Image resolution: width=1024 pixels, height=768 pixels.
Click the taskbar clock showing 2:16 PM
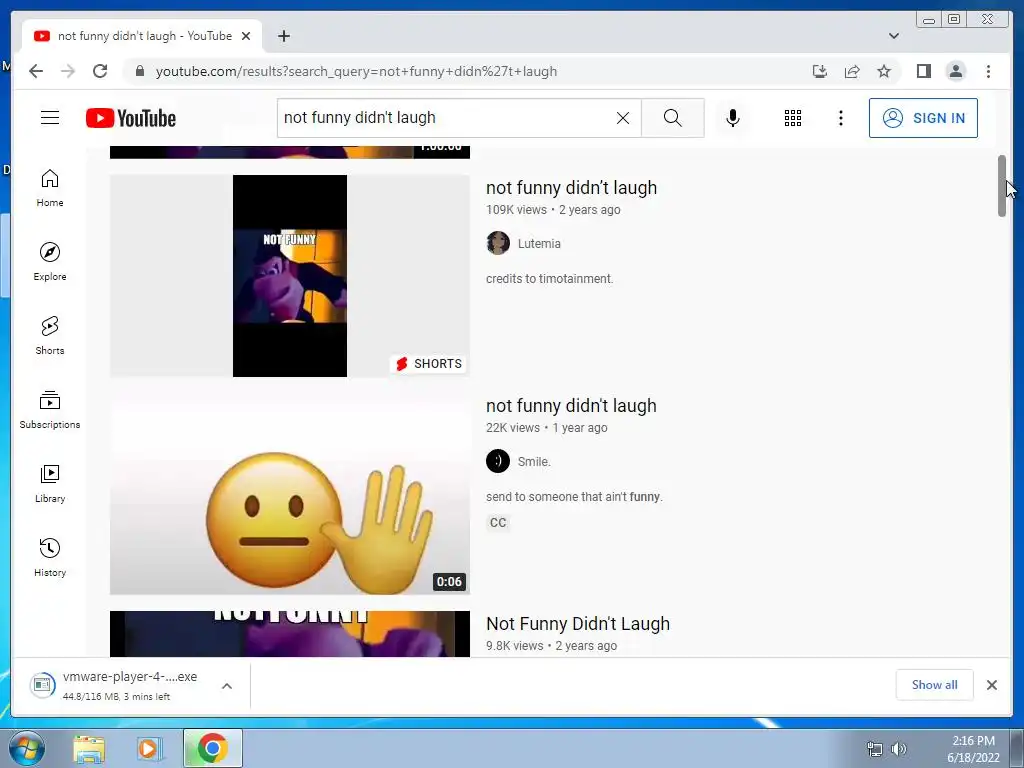click(x=973, y=749)
